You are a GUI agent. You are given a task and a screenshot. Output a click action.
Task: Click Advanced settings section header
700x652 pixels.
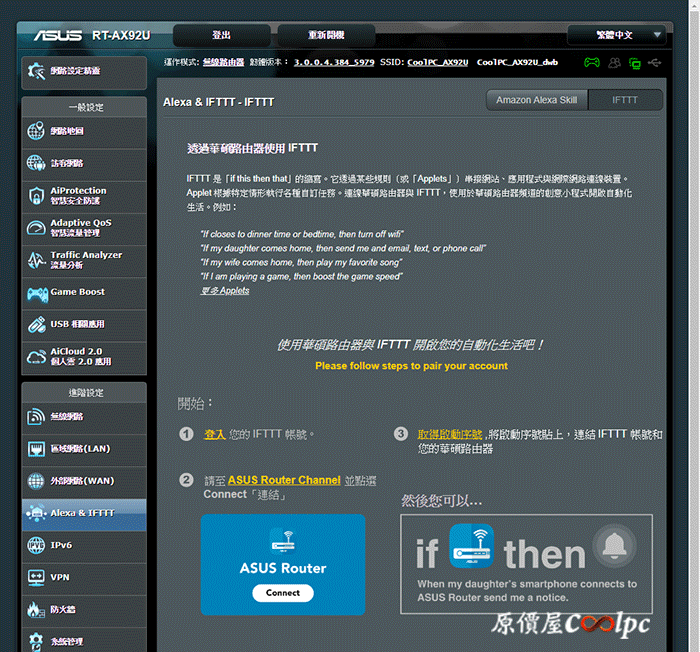tap(84, 393)
